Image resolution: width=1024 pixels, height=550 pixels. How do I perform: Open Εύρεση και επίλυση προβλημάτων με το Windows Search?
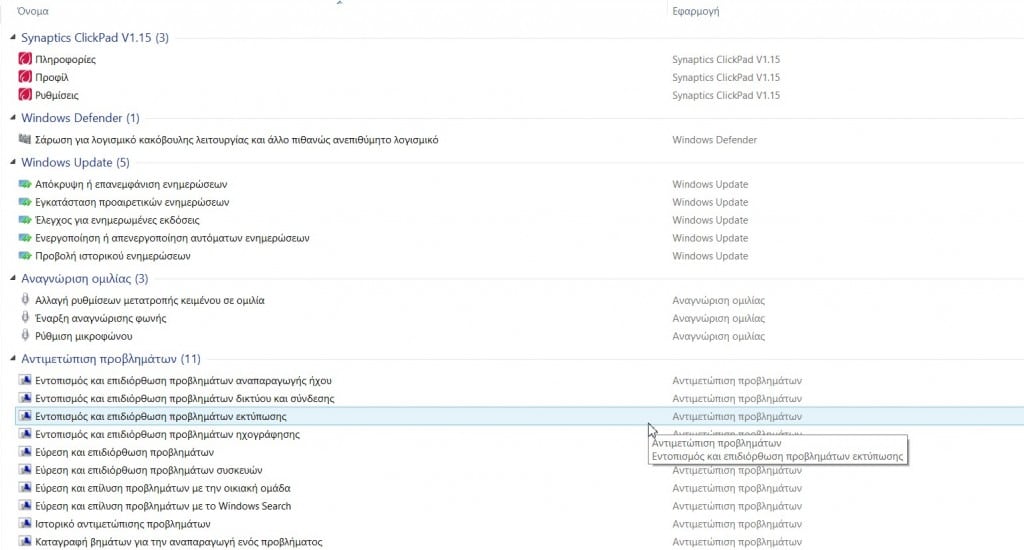[163, 506]
